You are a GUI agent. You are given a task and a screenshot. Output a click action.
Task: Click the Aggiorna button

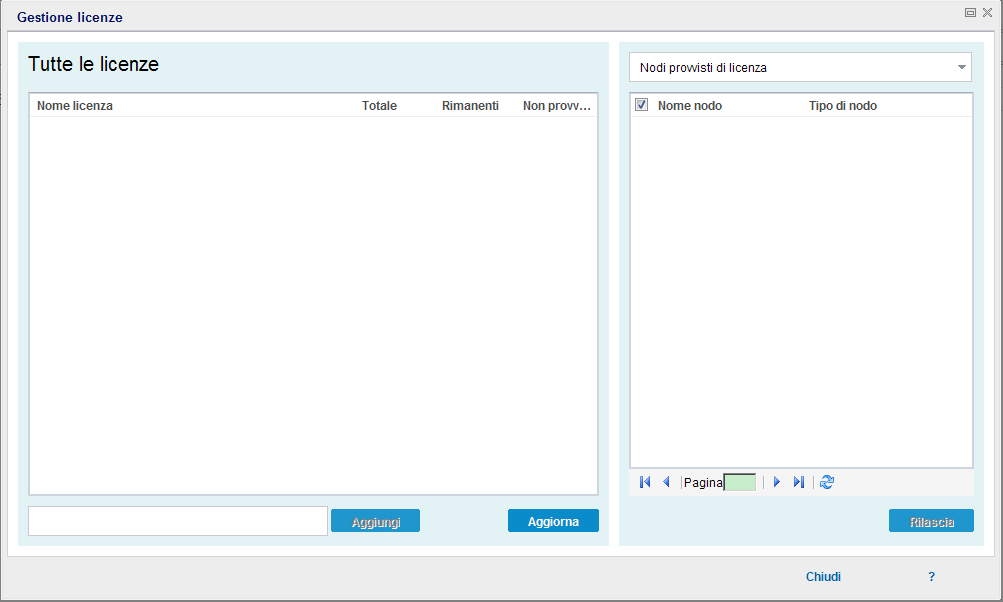coord(553,520)
